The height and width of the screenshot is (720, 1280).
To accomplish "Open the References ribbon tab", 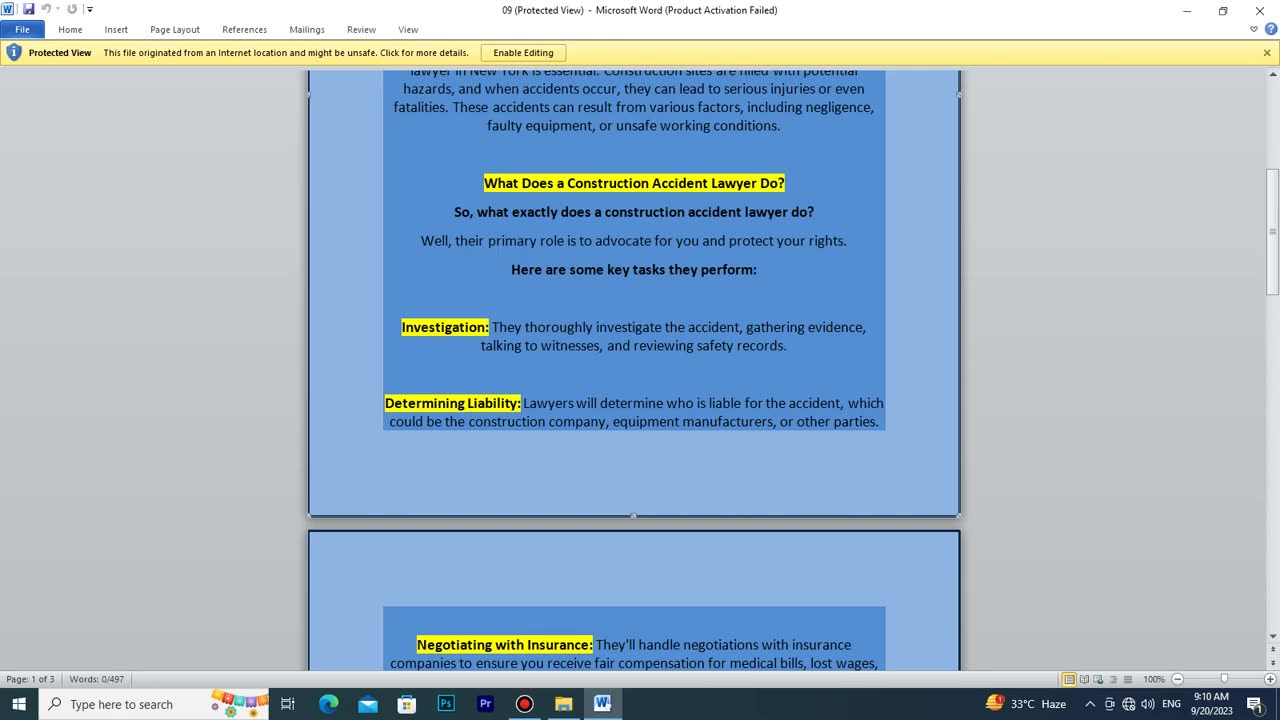I will click(244, 30).
